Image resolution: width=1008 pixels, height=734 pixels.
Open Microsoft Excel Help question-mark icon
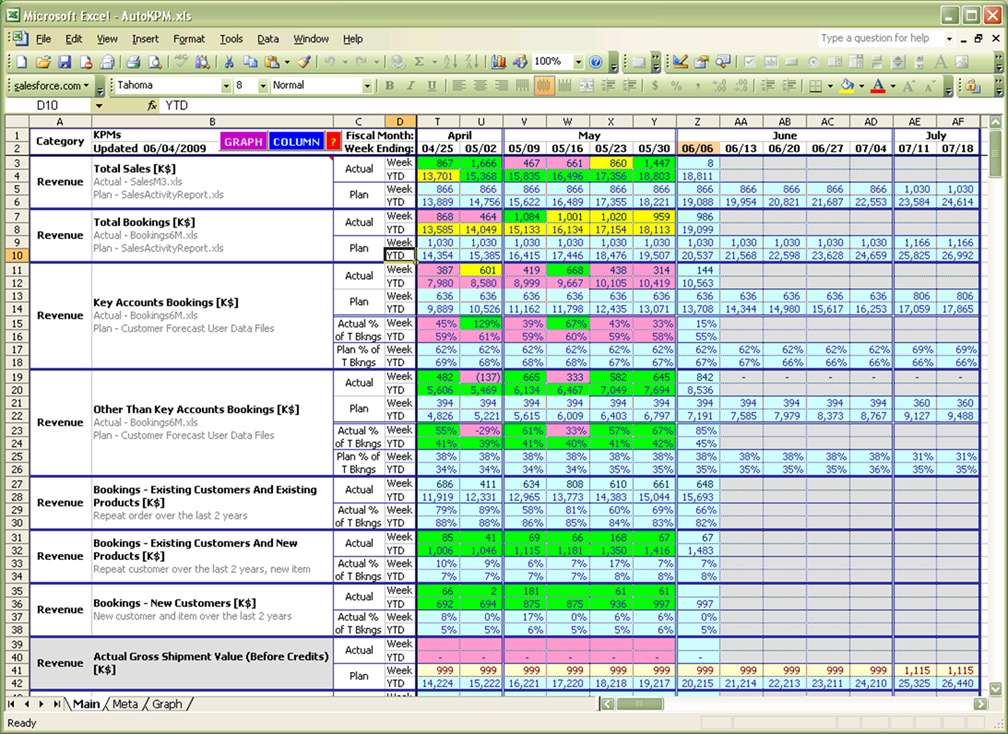point(596,62)
